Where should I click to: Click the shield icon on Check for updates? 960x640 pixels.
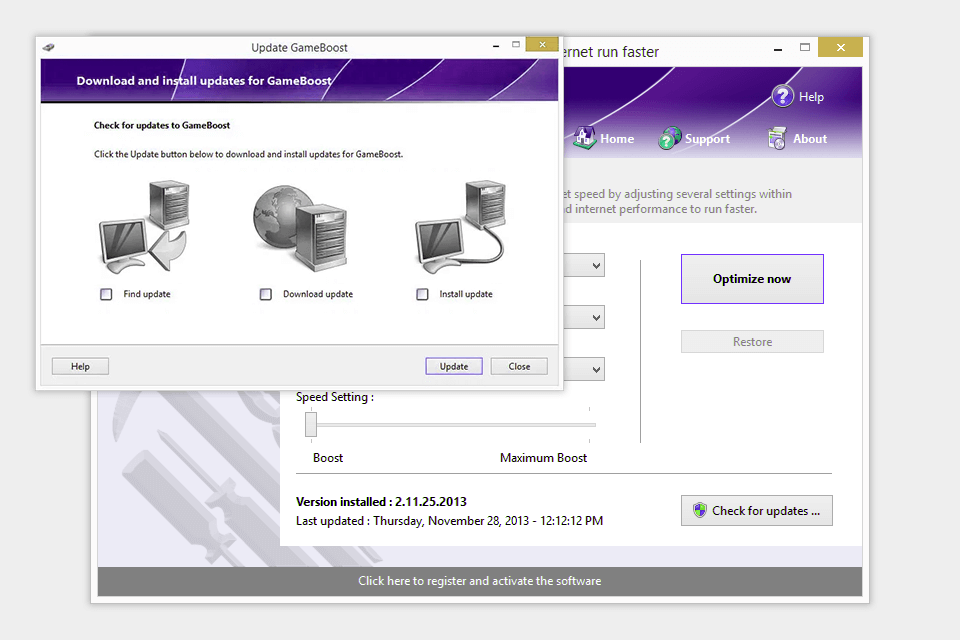coord(699,510)
